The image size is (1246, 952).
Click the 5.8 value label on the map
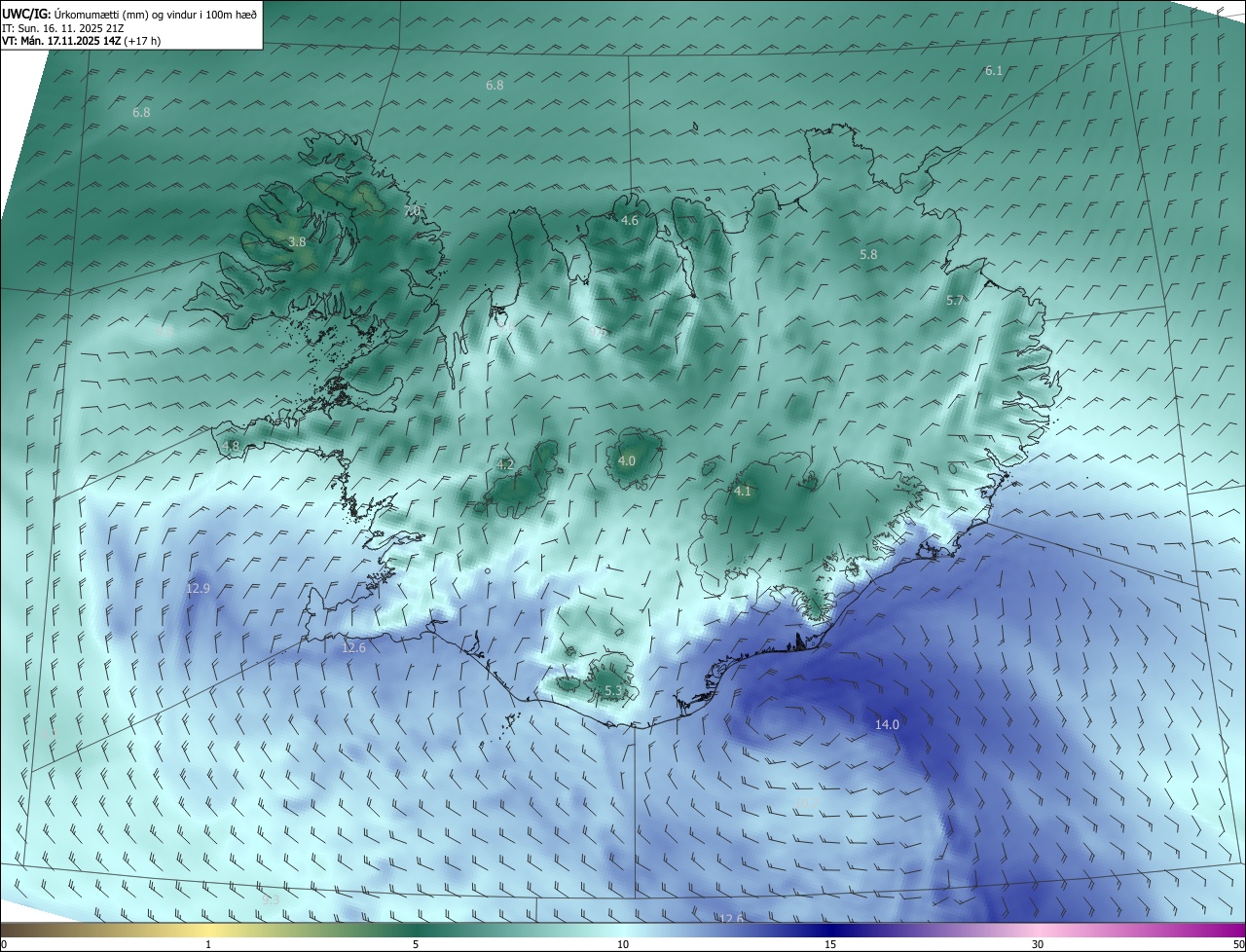(x=868, y=254)
